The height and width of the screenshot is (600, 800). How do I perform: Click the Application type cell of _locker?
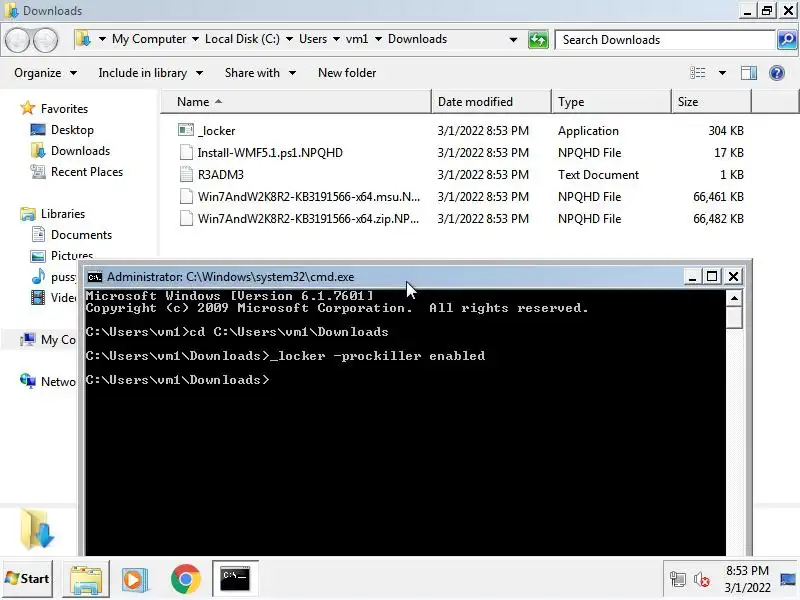588,131
